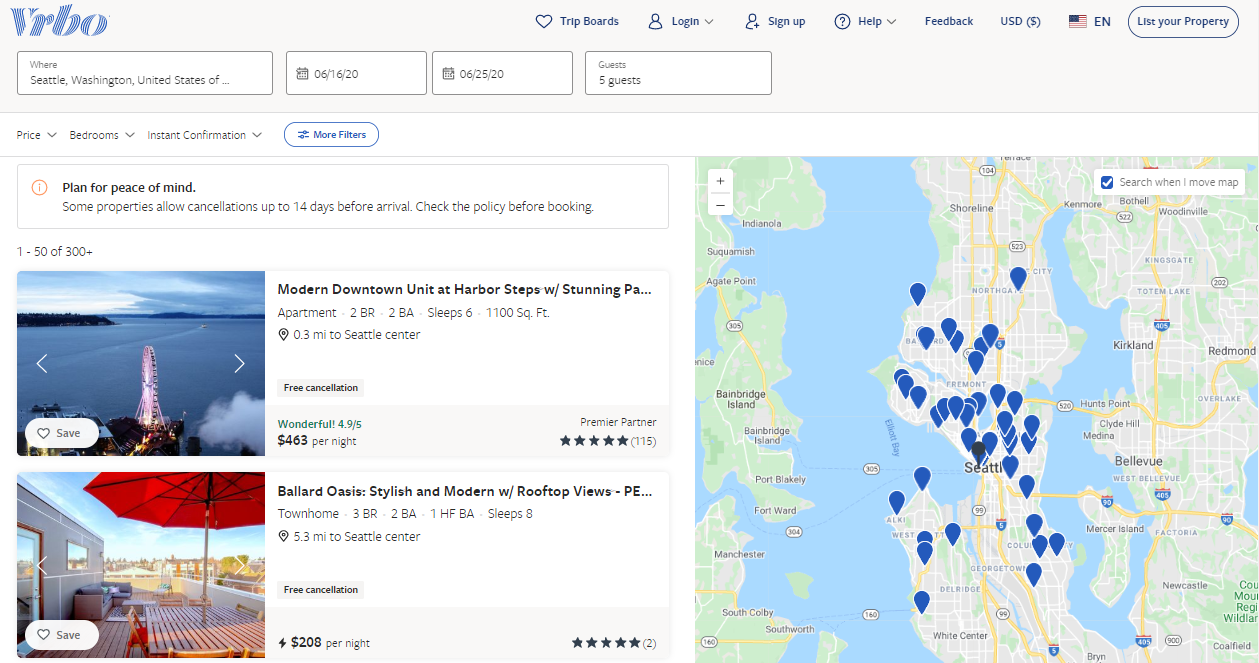The height and width of the screenshot is (663, 1259).
Task: Click the info icon in peace of mind notice
Action: [39, 187]
